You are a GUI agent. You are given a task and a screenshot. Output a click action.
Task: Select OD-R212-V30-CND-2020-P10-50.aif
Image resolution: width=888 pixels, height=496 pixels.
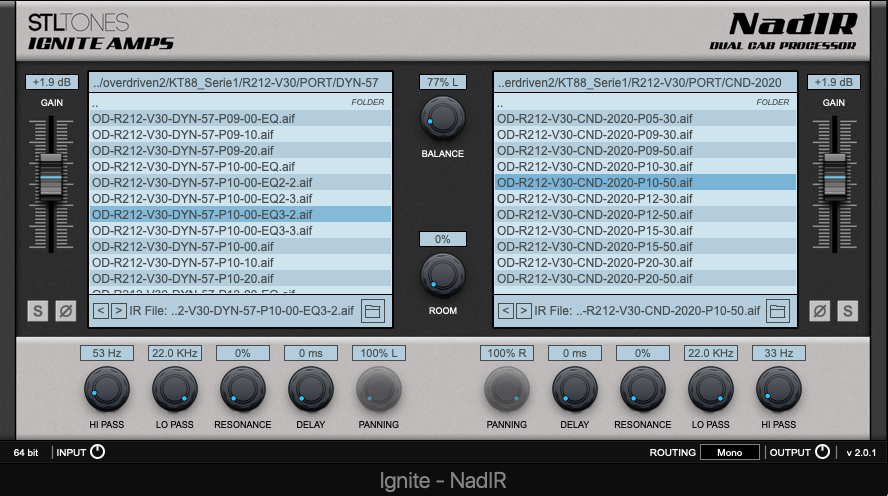point(645,182)
